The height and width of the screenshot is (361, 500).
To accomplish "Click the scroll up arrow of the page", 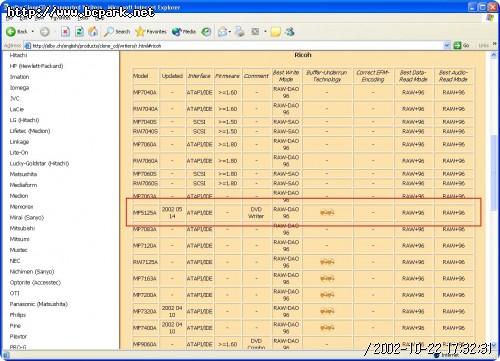I will tap(494, 56).
